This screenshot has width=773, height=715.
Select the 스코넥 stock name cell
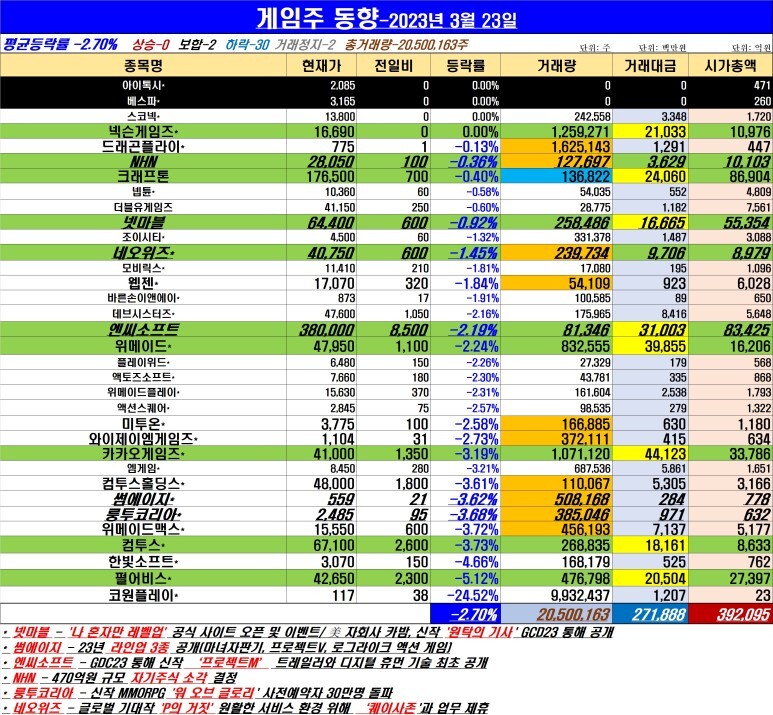click(x=143, y=116)
